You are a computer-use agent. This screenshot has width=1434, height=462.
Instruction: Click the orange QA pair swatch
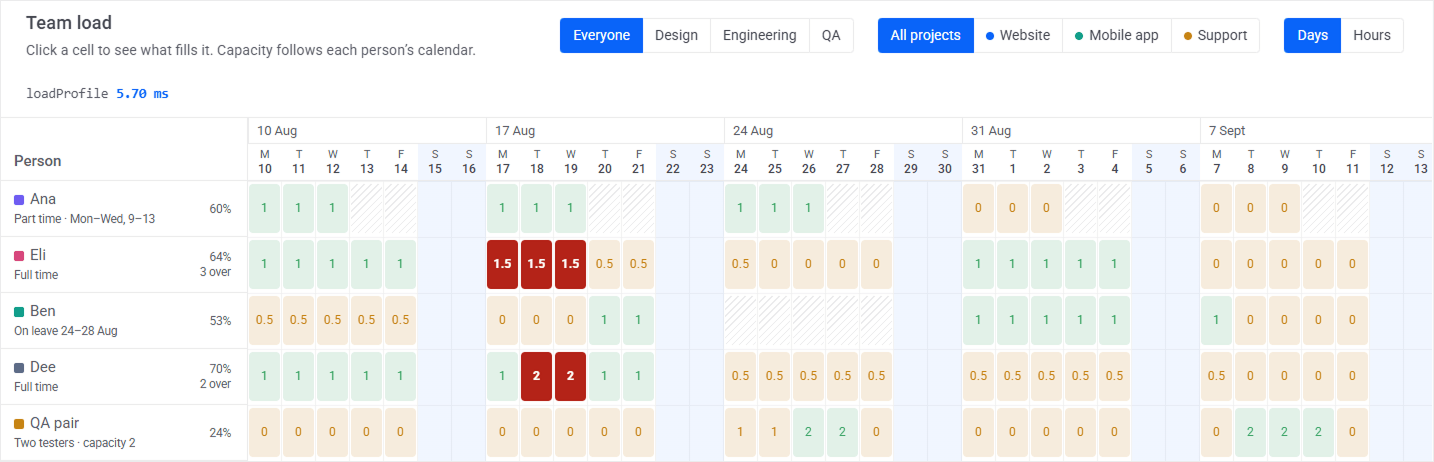point(19,423)
